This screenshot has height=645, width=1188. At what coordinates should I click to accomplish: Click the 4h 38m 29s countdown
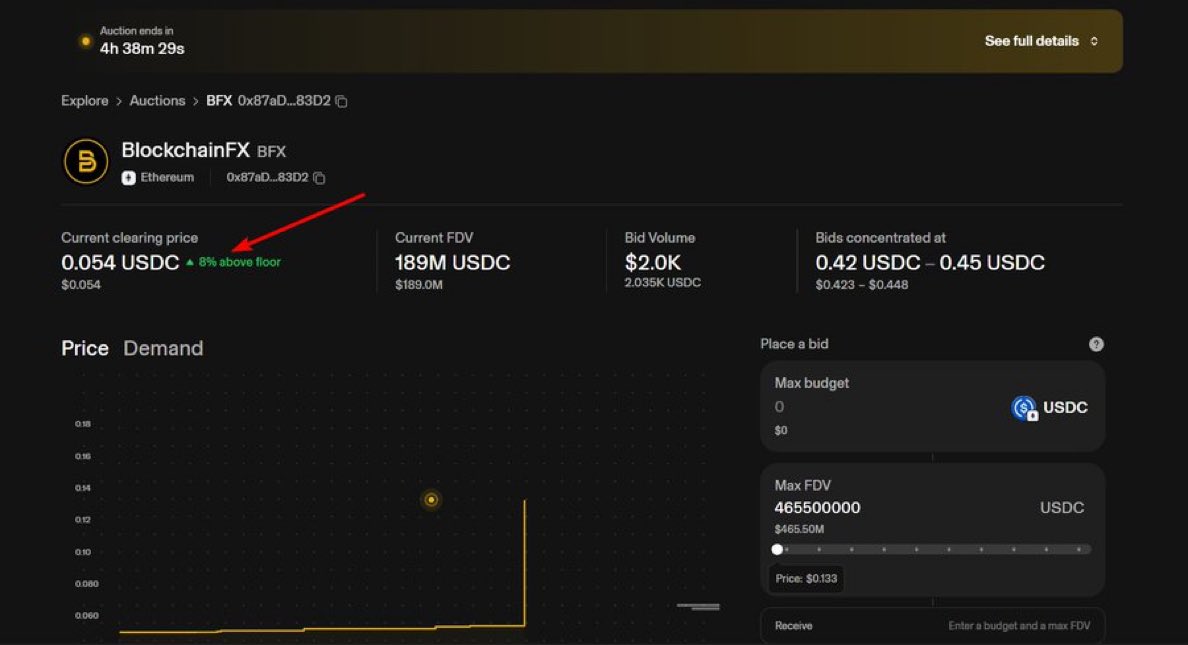(142, 49)
